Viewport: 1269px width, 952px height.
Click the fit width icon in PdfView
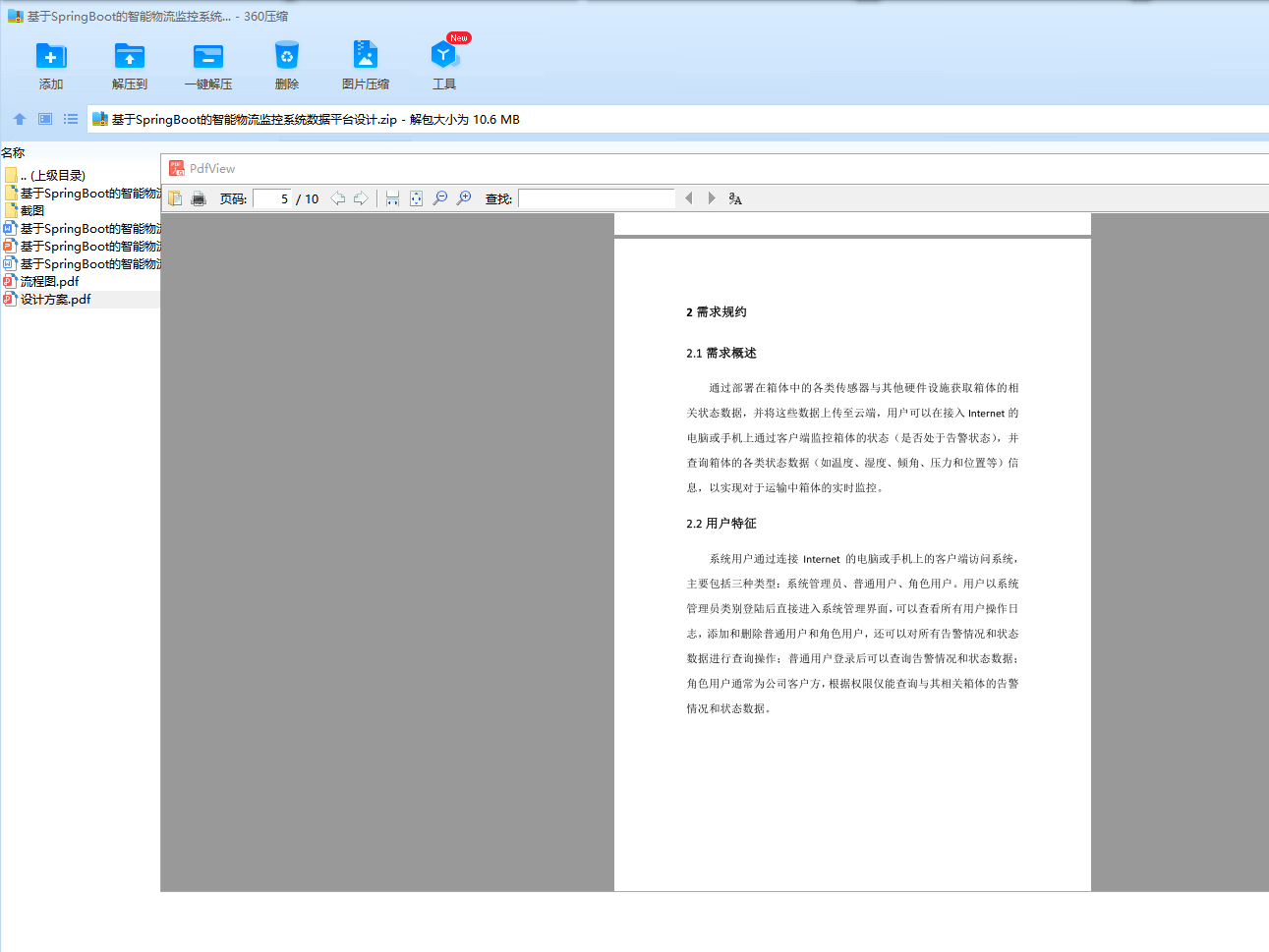pyautogui.click(x=392, y=198)
